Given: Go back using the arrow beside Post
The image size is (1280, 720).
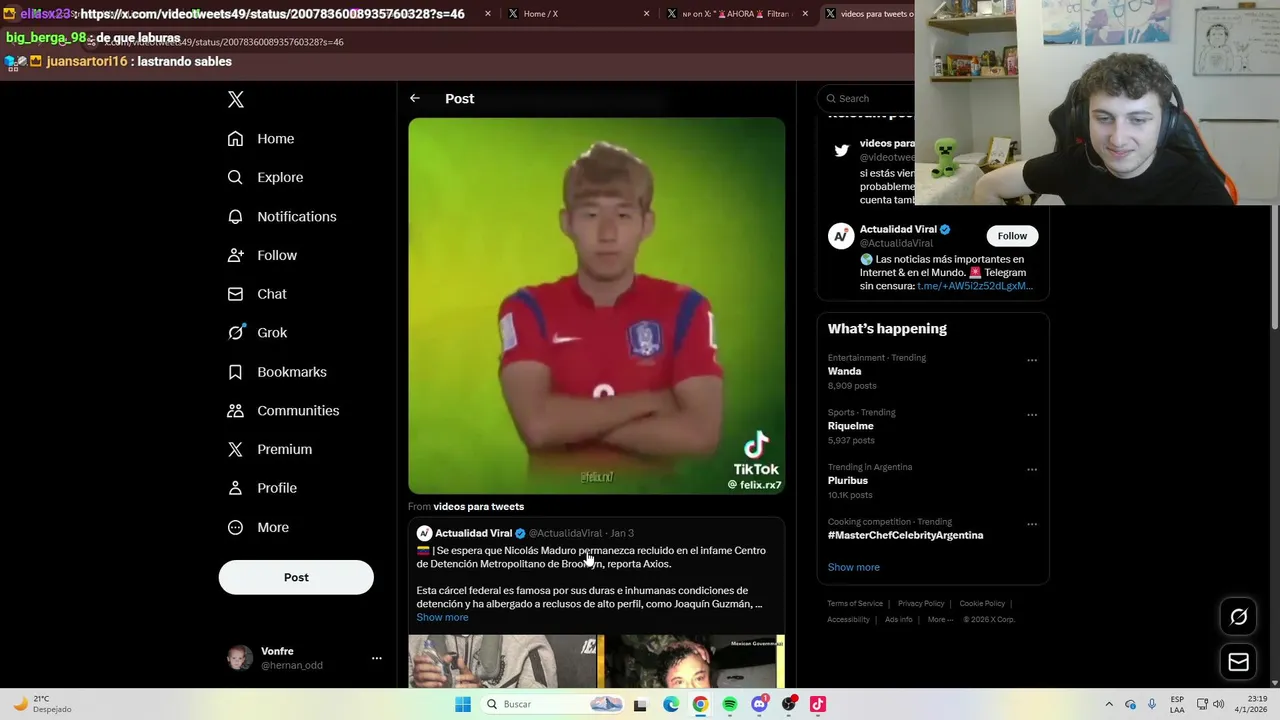Looking at the screenshot, I should [x=415, y=98].
